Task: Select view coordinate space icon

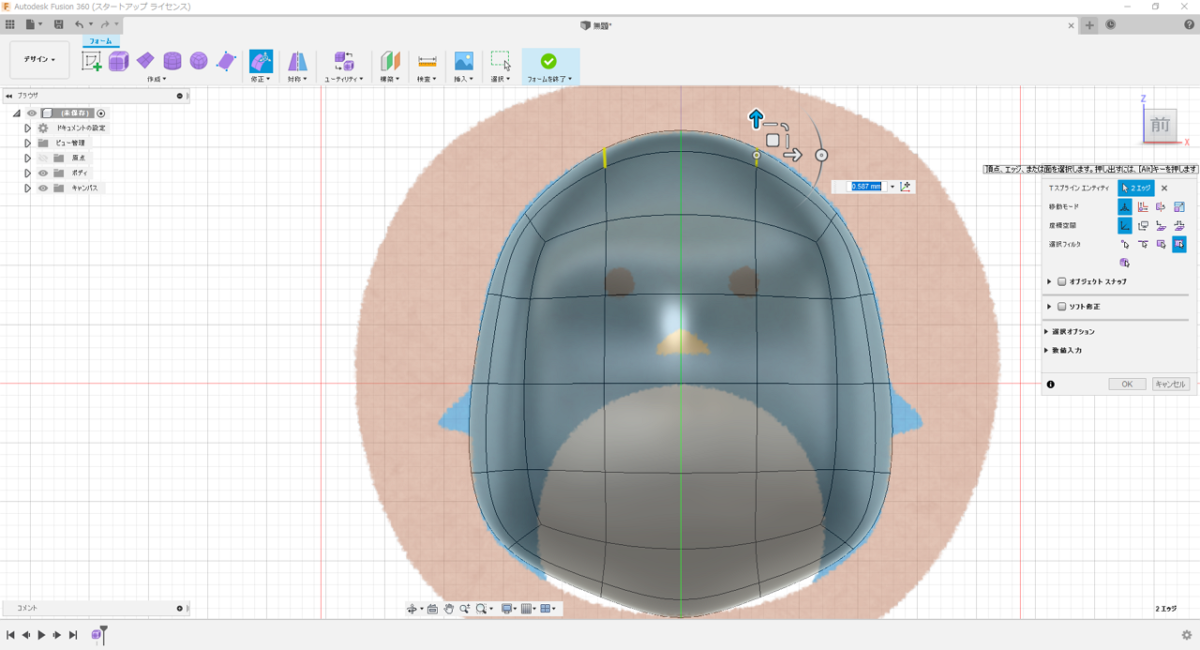Action: (x=1143, y=225)
